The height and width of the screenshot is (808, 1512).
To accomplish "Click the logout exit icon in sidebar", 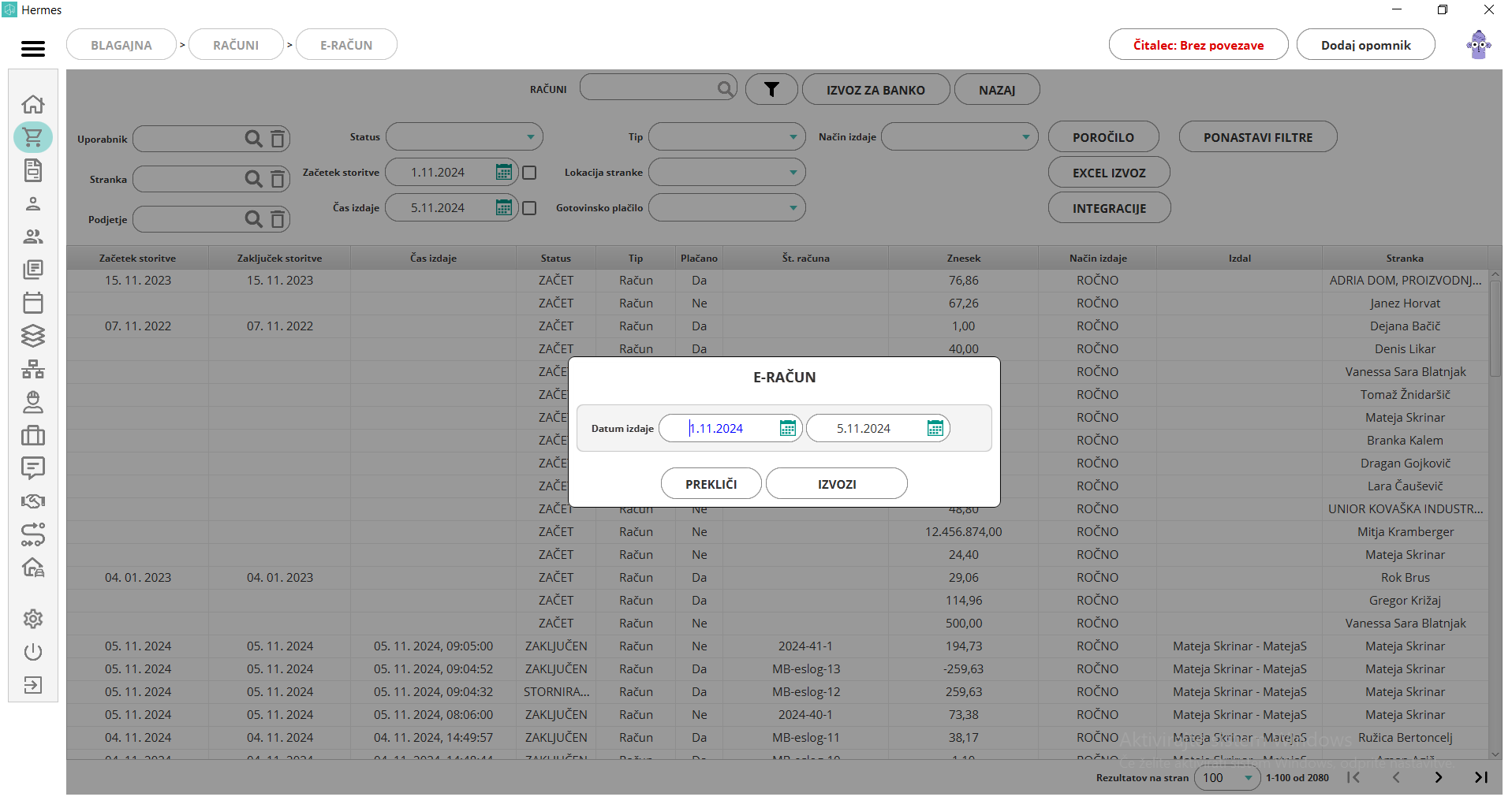I will pyautogui.click(x=33, y=685).
